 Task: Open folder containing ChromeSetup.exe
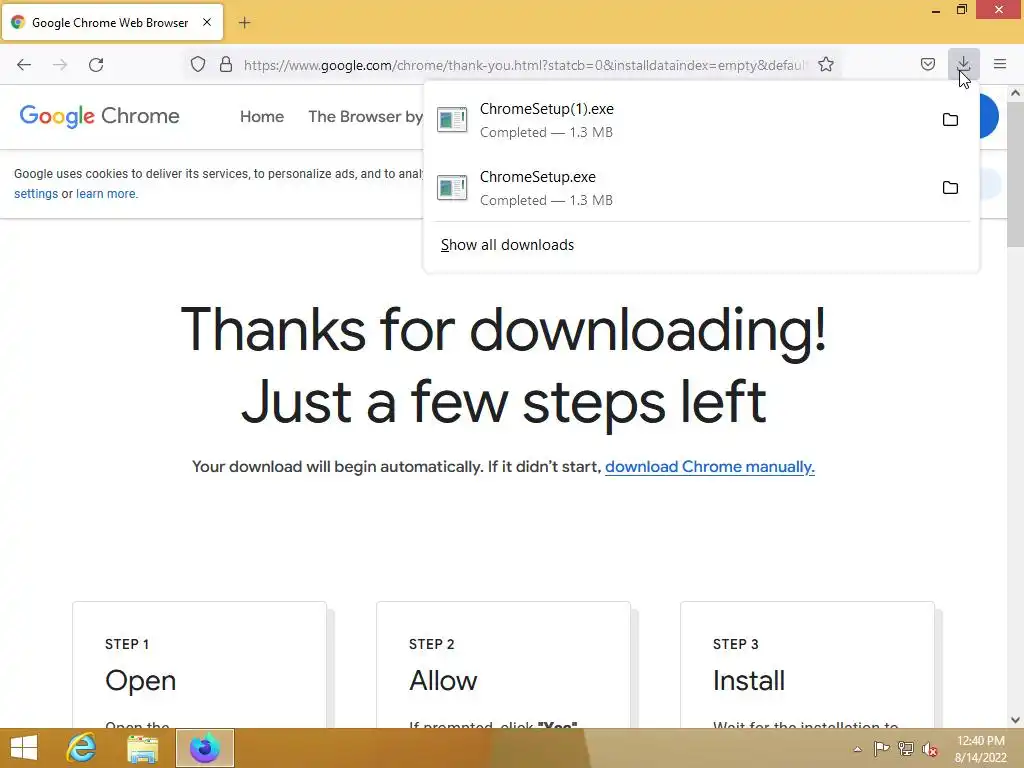[x=950, y=187]
